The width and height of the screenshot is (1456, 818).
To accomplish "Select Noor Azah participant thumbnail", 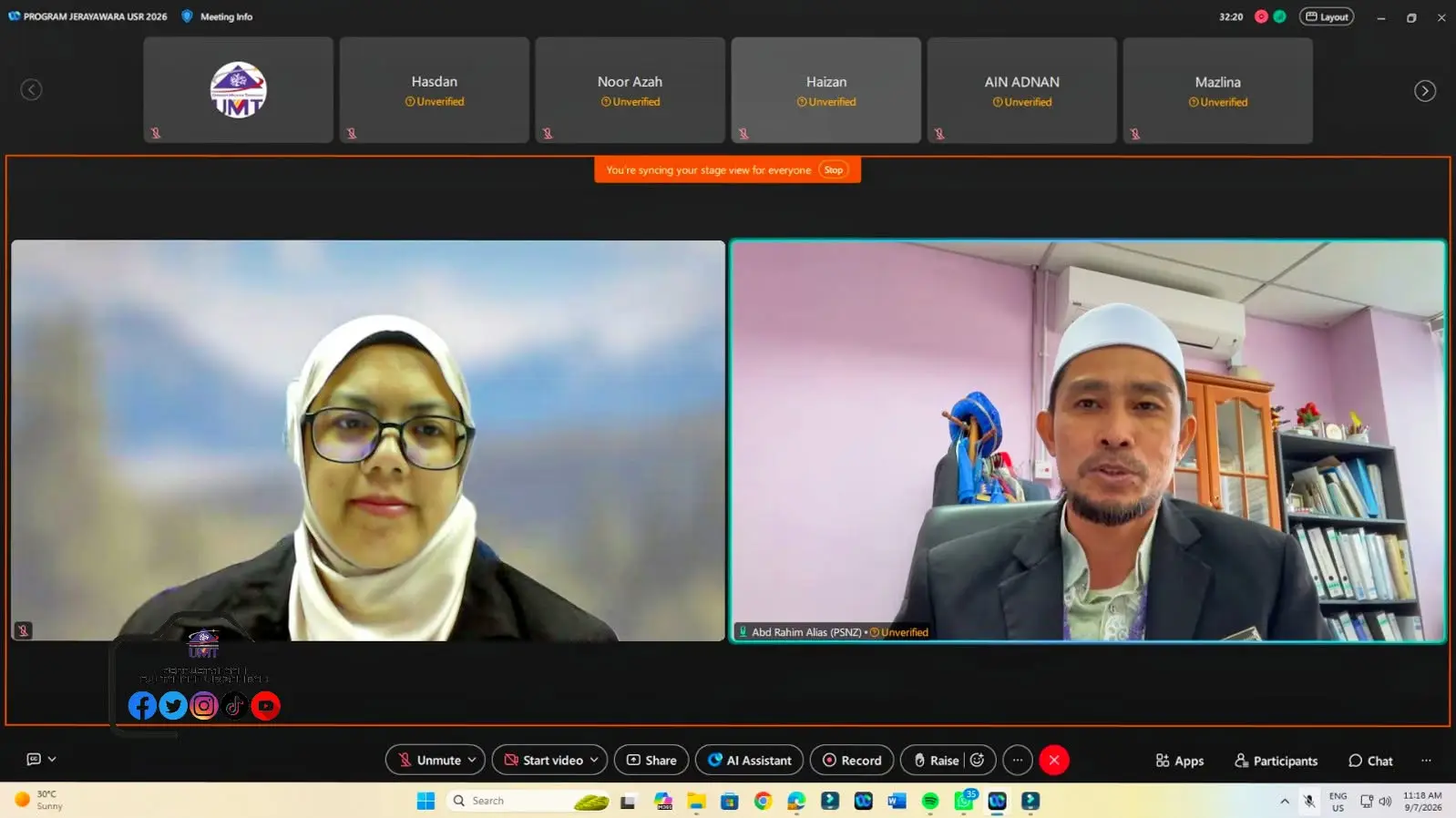I will (x=630, y=90).
